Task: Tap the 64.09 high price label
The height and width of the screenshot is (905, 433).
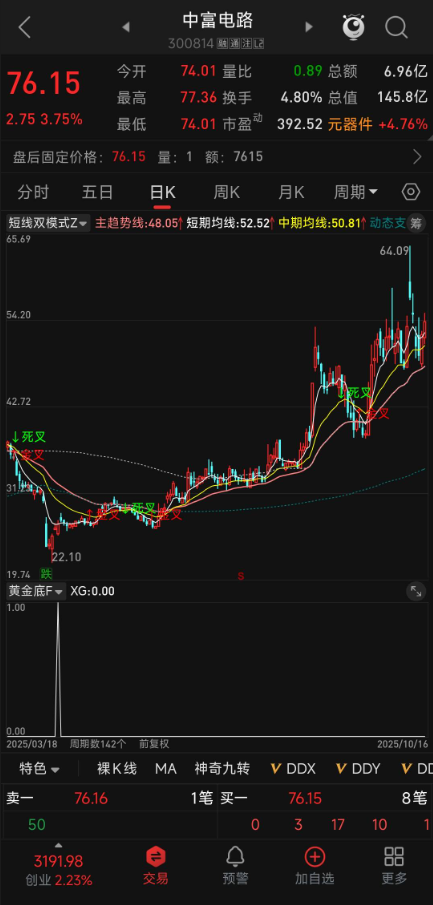Action: coord(395,250)
